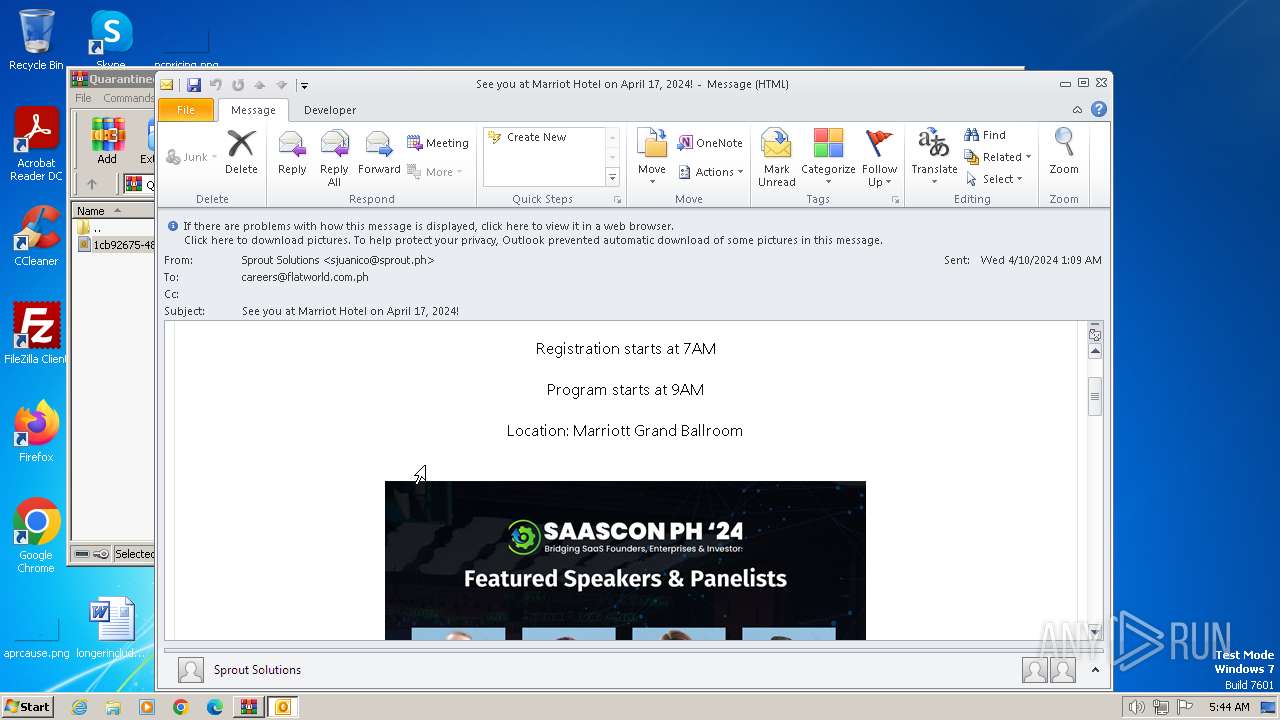This screenshot has height=720, width=1280.
Task: Switch to the Message tab
Action: tap(253, 110)
